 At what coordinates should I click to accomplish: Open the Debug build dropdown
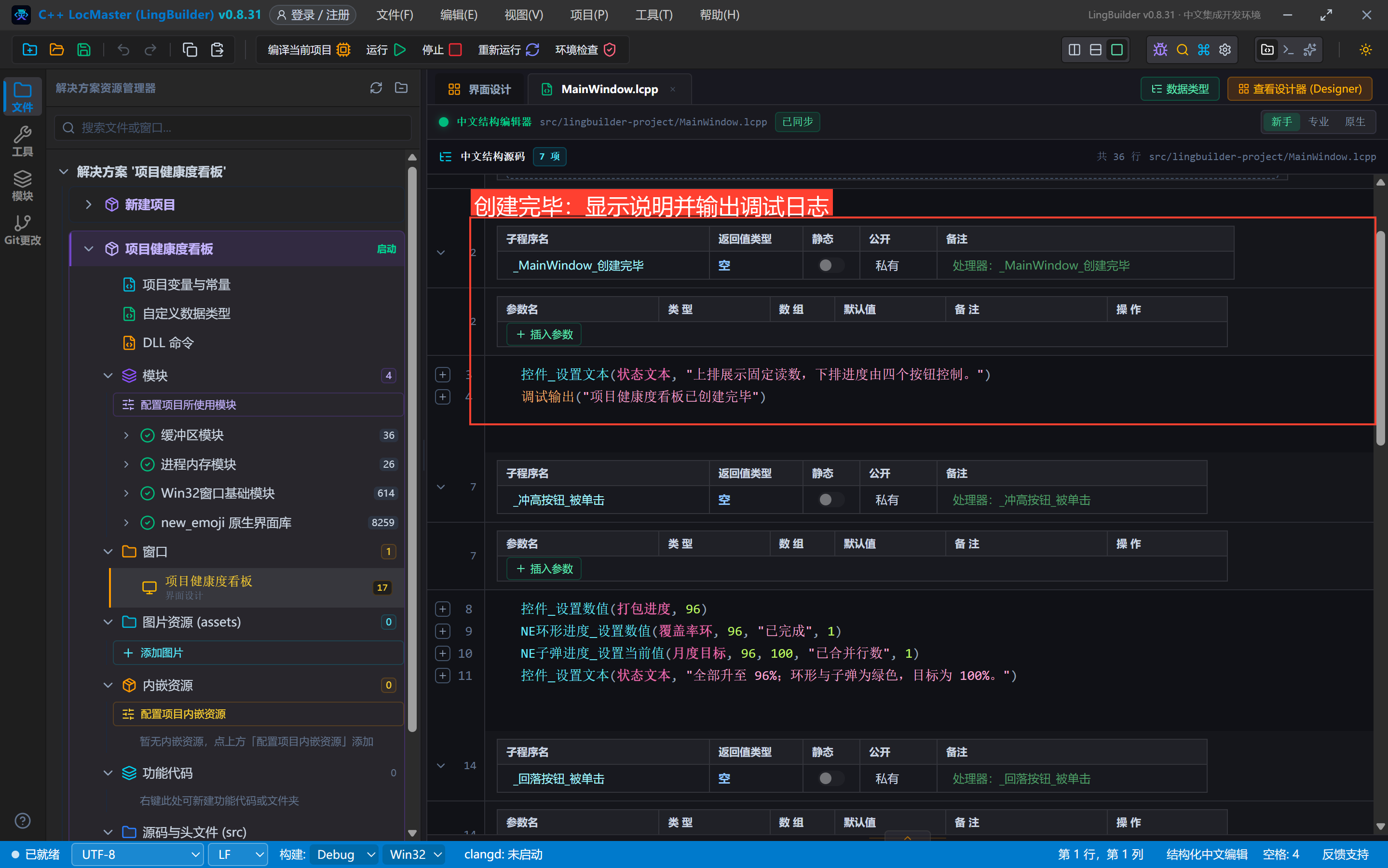pyautogui.click(x=345, y=854)
